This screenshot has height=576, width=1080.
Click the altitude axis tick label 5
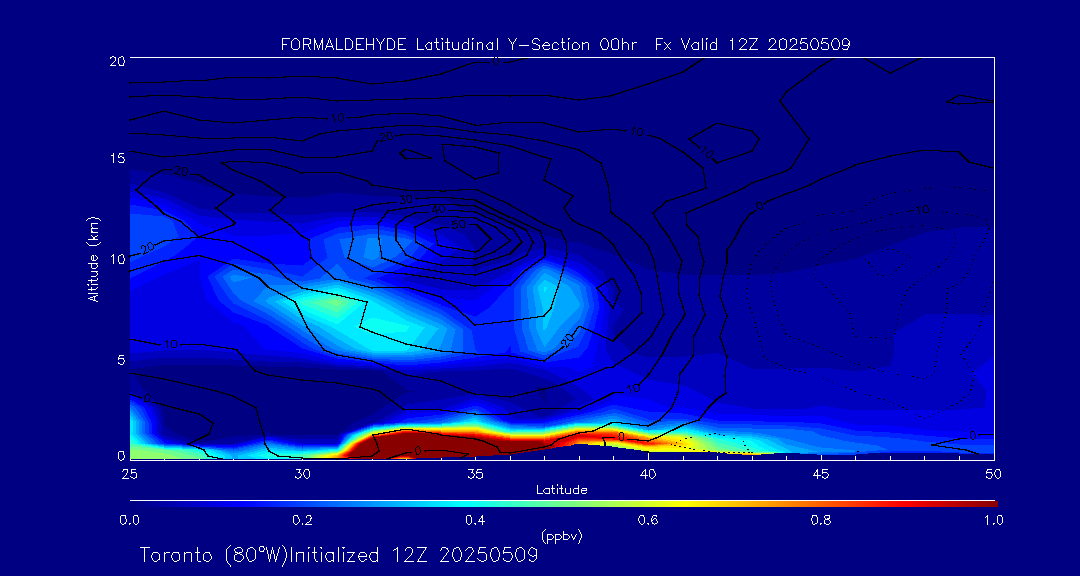click(121, 360)
